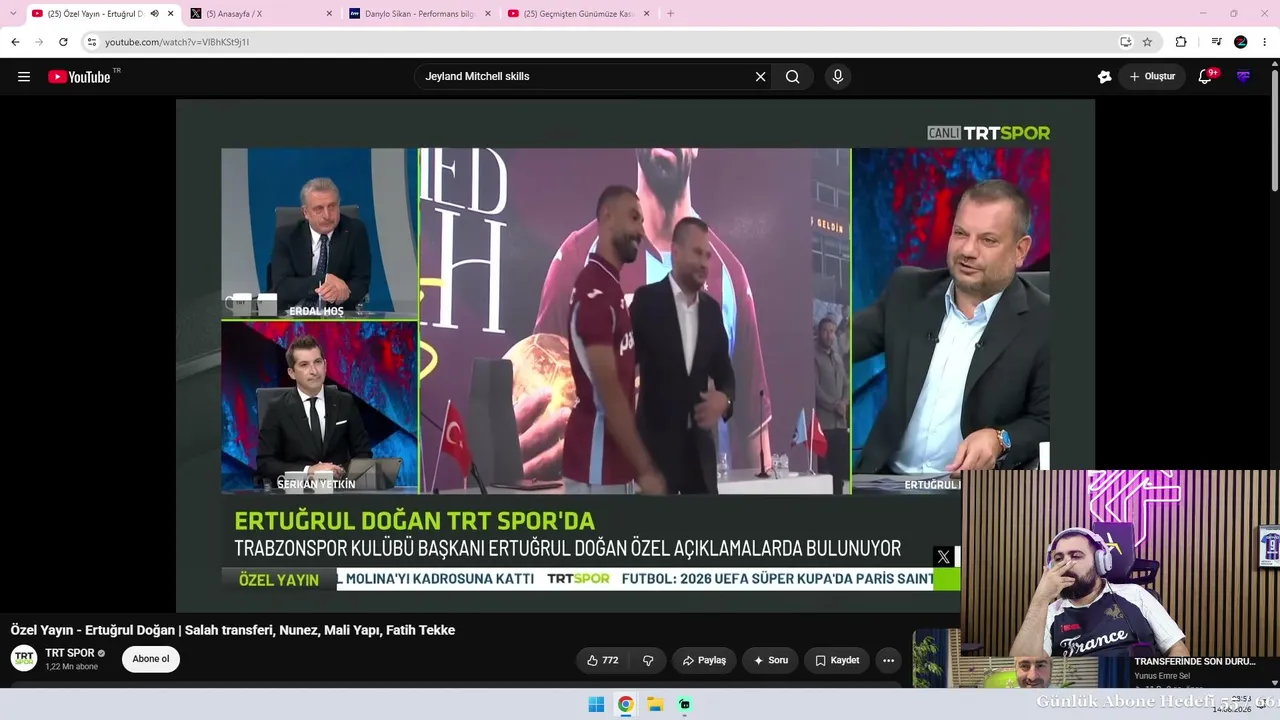The height and width of the screenshot is (720, 1280).
Task: Reload the current page
Action: coord(63,42)
